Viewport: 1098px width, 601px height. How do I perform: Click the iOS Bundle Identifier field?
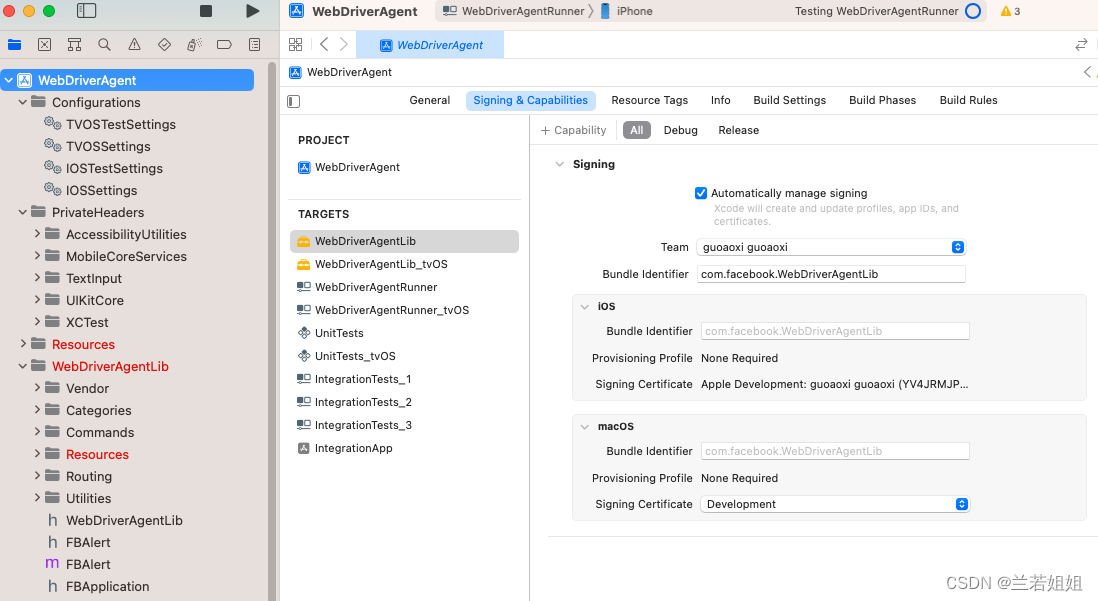tap(835, 331)
